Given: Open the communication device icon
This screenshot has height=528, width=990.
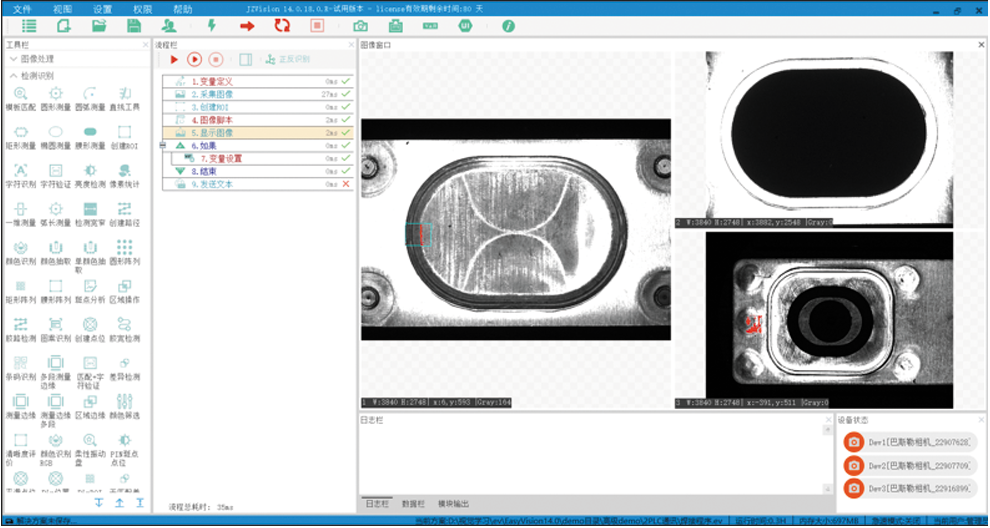Looking at the screenshot, I should click(x=395, y=26).
